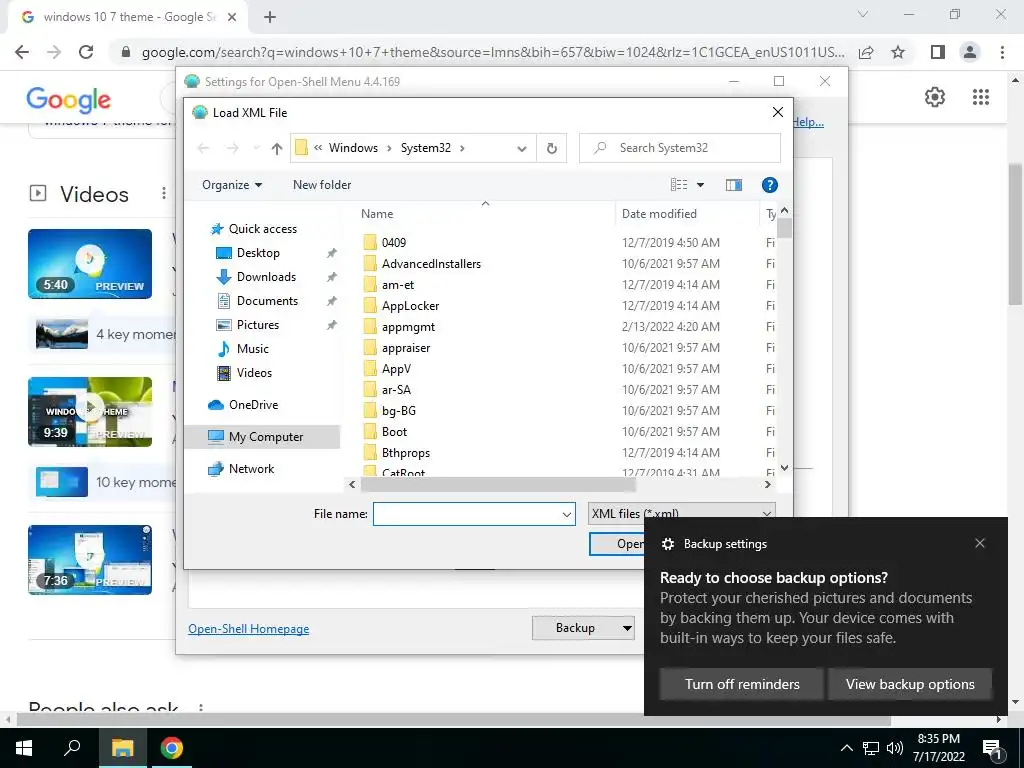Click the New folder button
1024x768 pixels.
[322, 185]
